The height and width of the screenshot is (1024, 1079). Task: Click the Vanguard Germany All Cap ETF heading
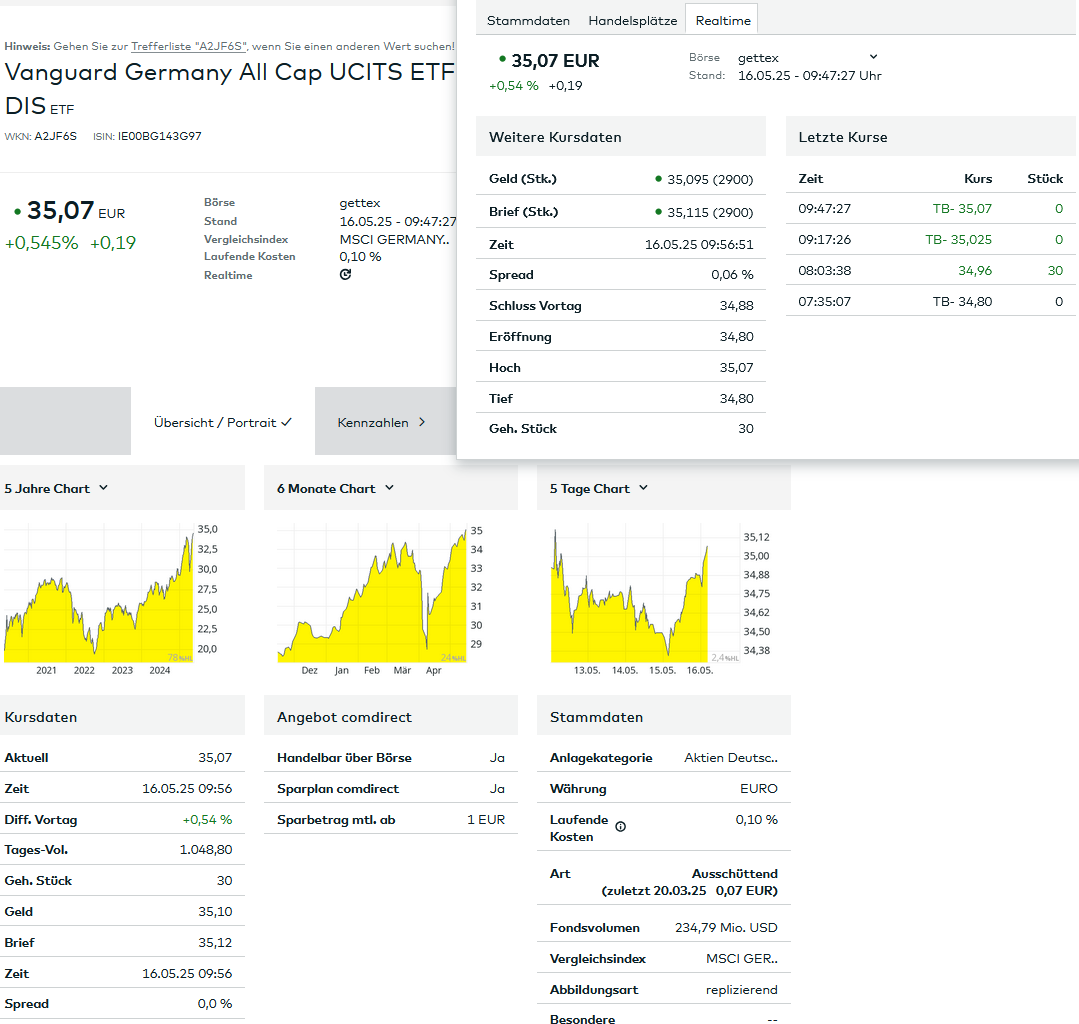tap(229, 89)
